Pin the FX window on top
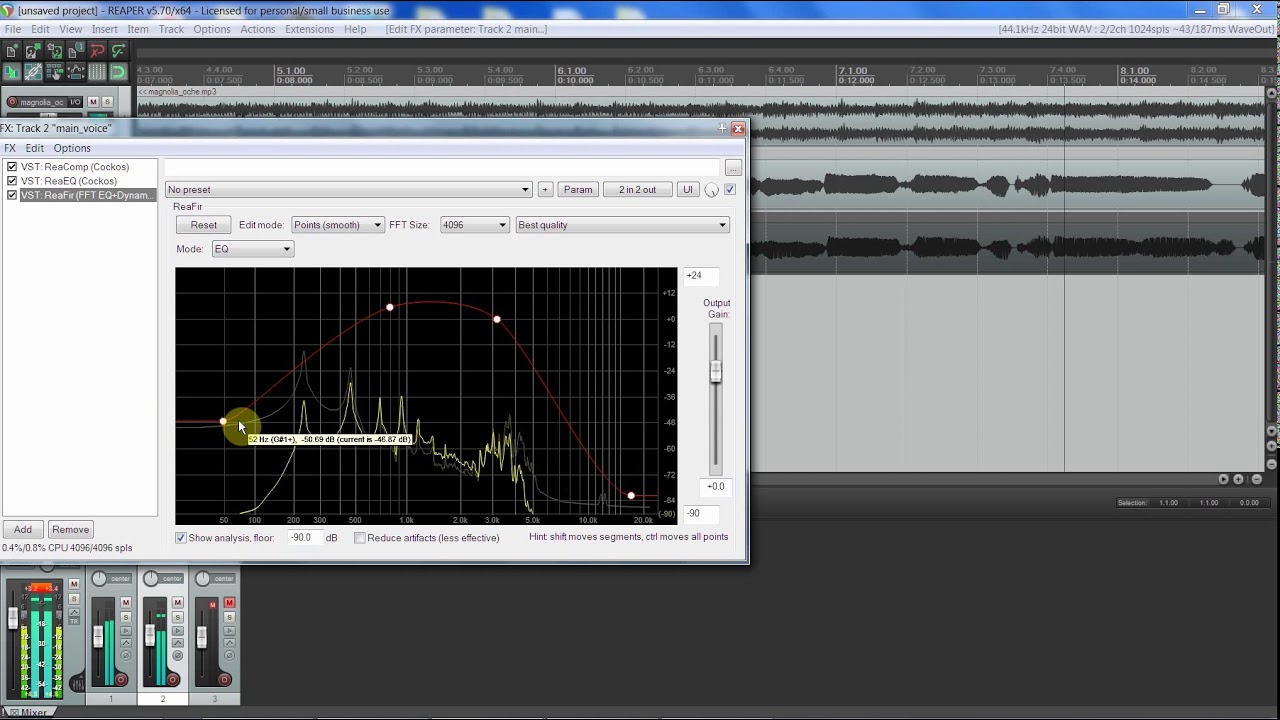The width and height of the screenshot is (1280, 720). pyautogui.click(x=722, y=128)
